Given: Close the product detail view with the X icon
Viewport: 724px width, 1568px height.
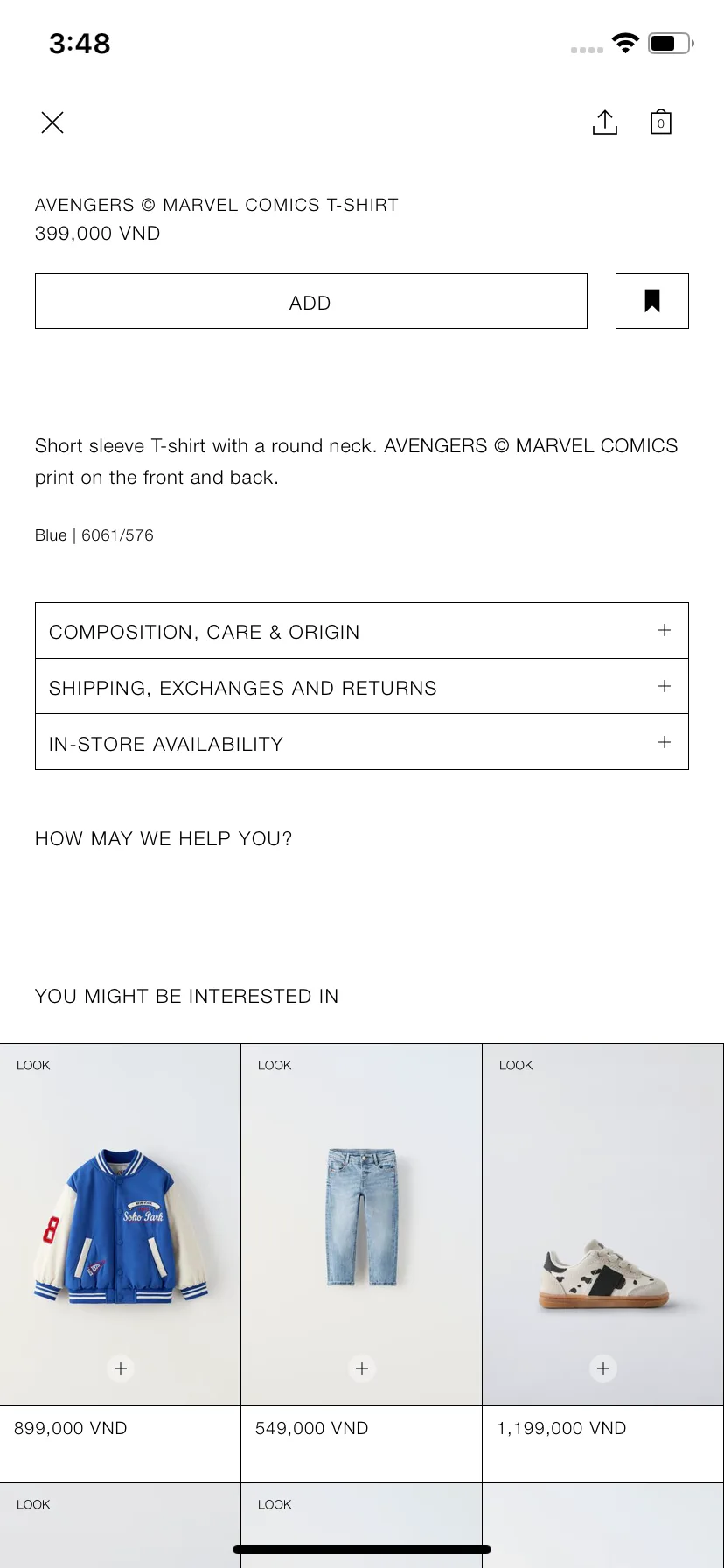Looking at the screenshot, I should pos(52,122).
